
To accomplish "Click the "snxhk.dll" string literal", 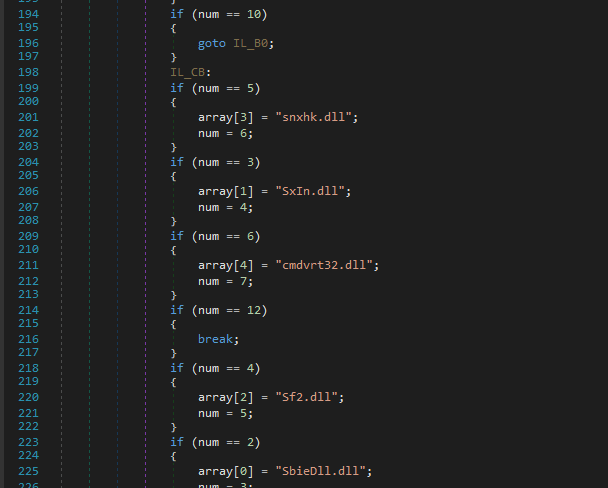I will (x=313, y=117).
